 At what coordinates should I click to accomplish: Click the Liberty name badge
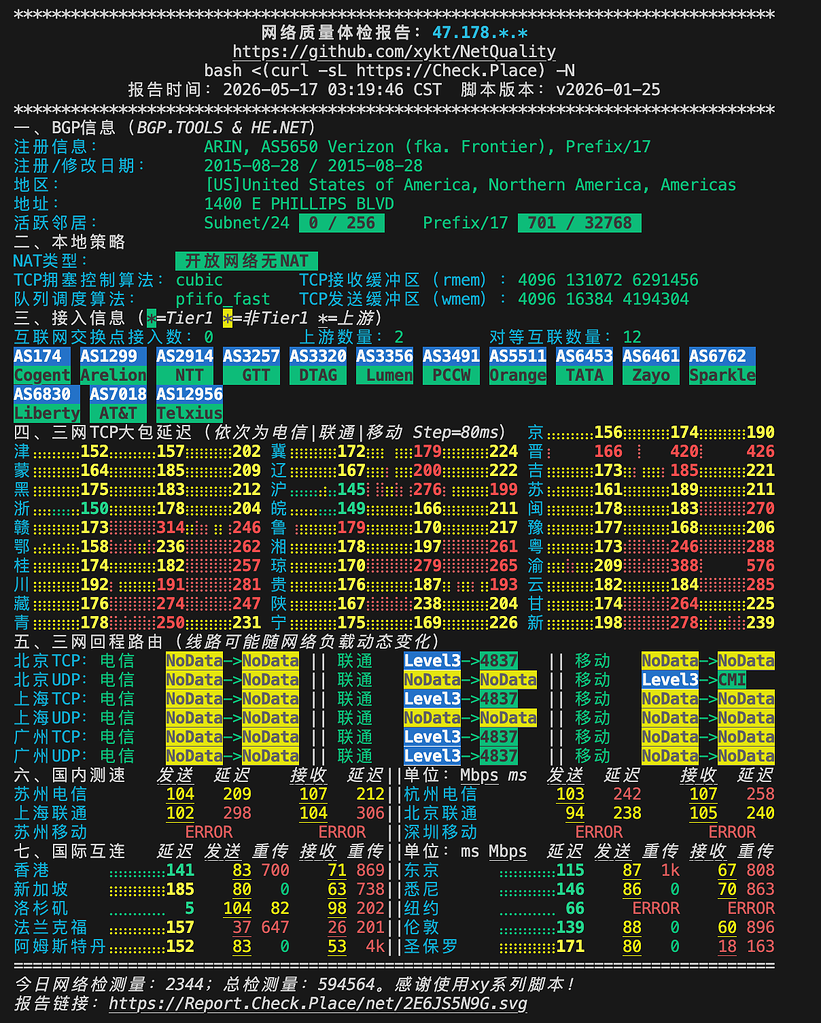(46, 413)
